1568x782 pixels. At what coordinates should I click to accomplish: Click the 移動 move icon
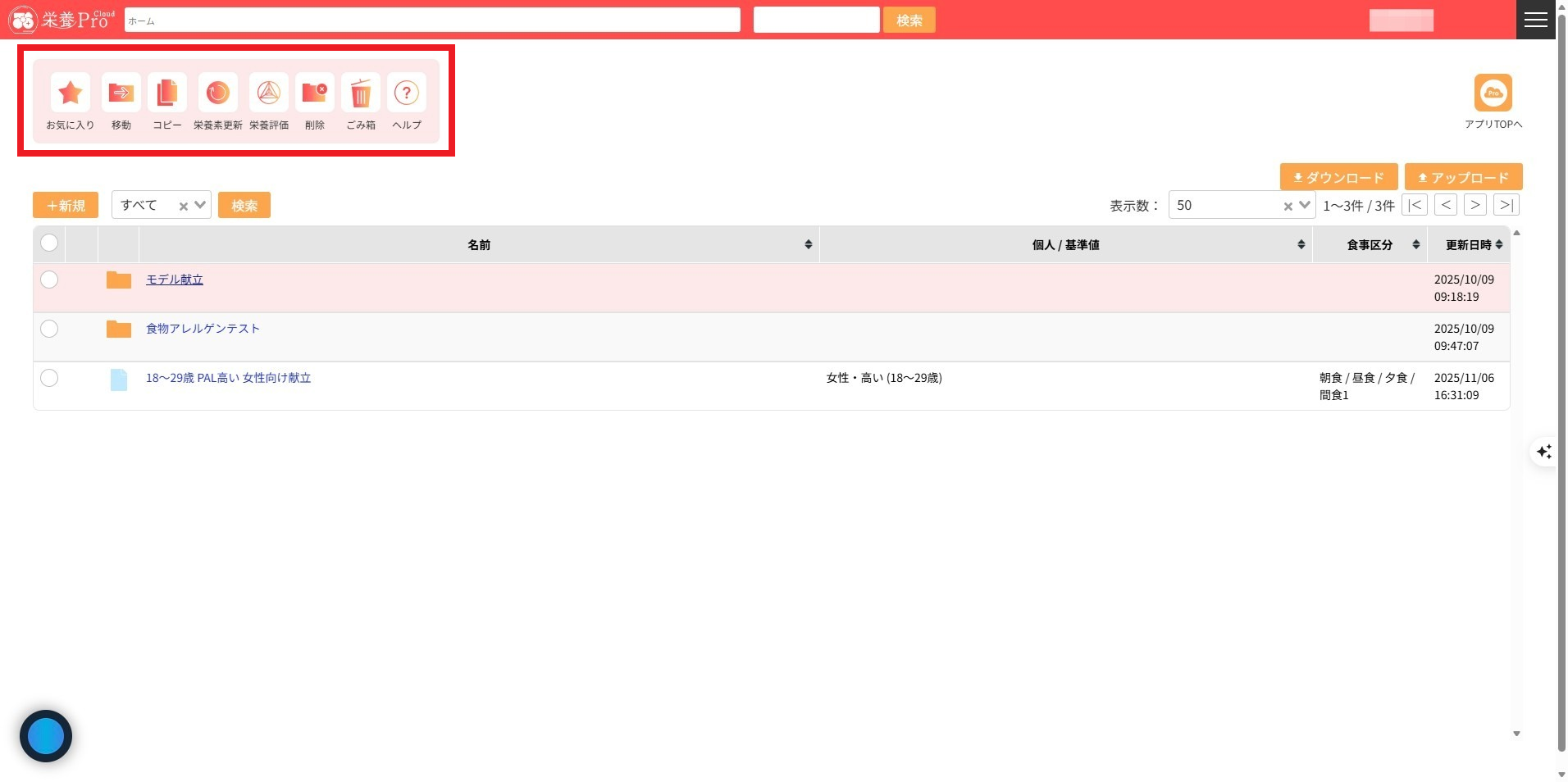121,93
